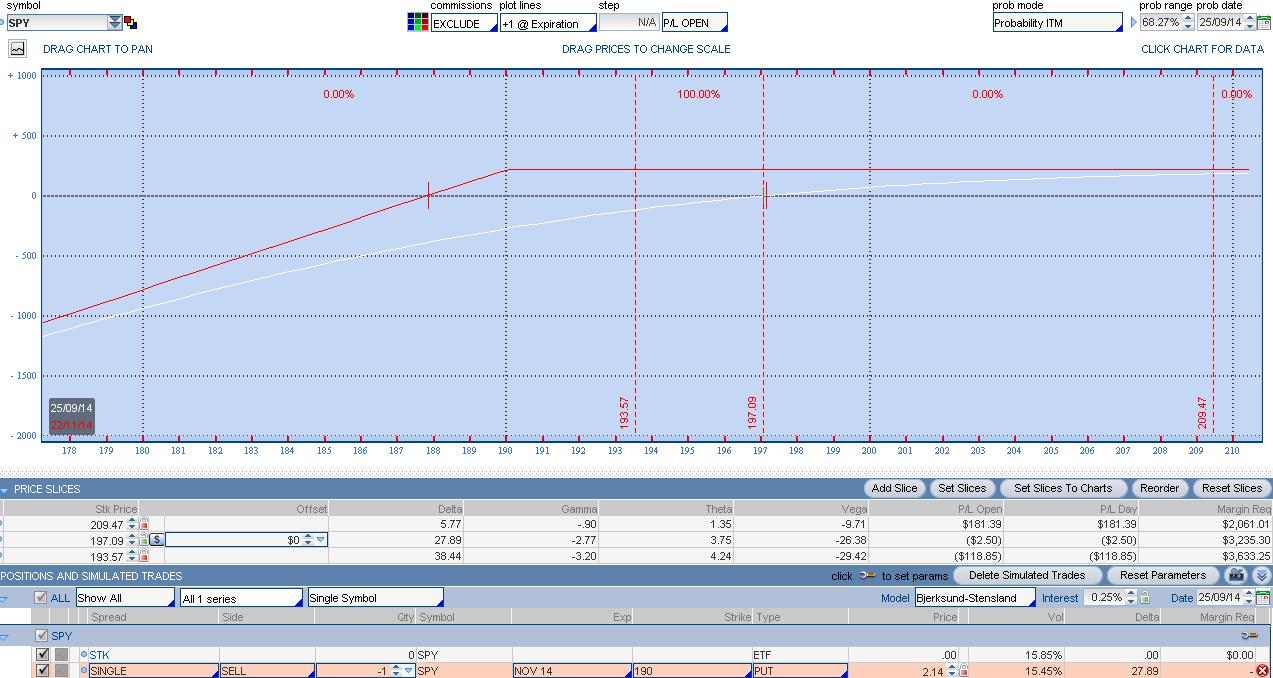Collapse the ALL positions expander triangle
The image size is (1273, 678).
point(5,598)
